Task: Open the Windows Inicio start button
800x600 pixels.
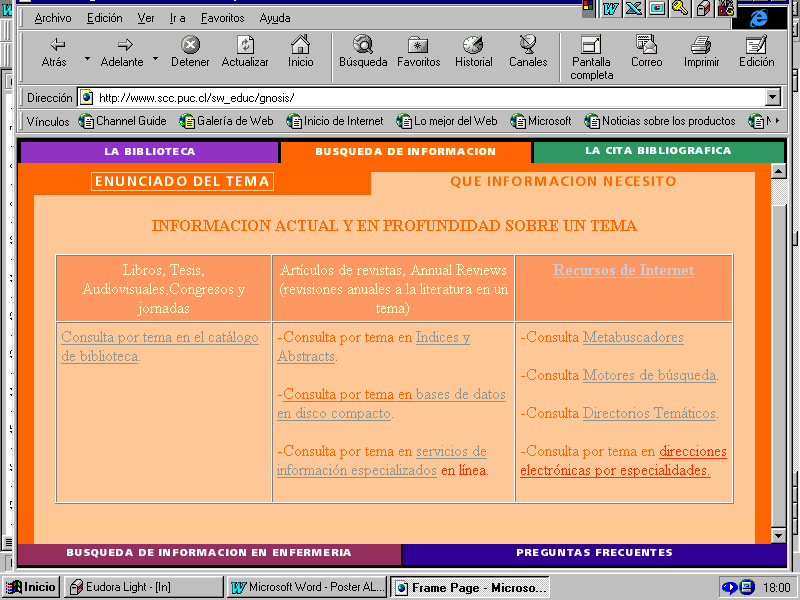Action: (x=31, y=587)
